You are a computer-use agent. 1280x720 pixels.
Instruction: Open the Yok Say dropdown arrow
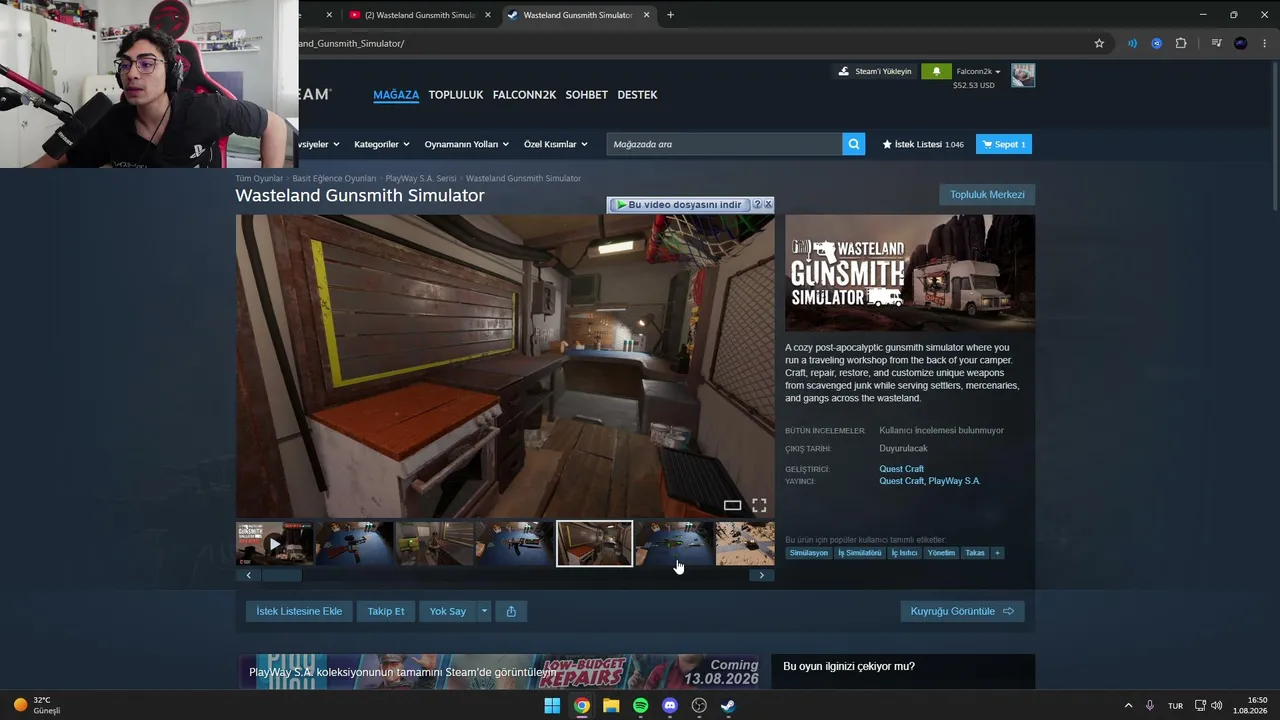pyautogui.click(x=484, y=611)
